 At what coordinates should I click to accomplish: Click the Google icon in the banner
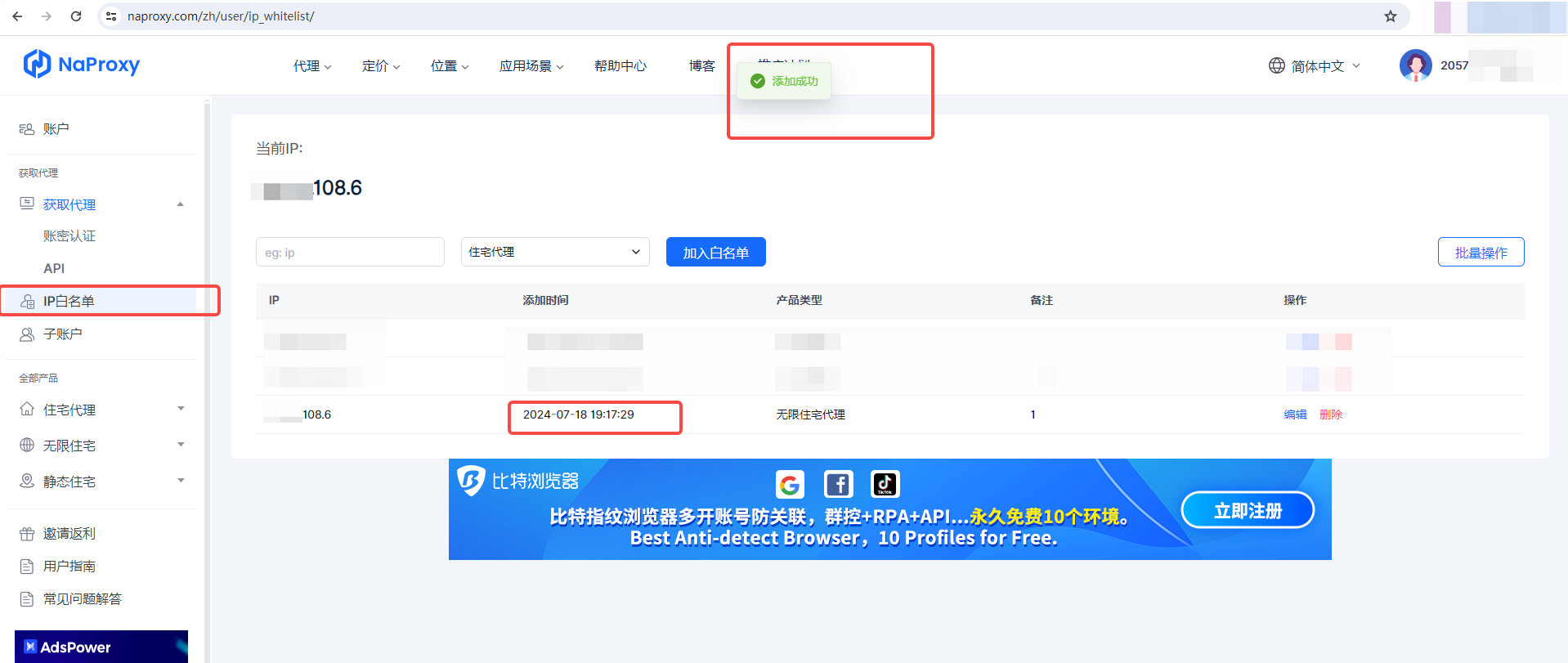(x=790, y=485)
